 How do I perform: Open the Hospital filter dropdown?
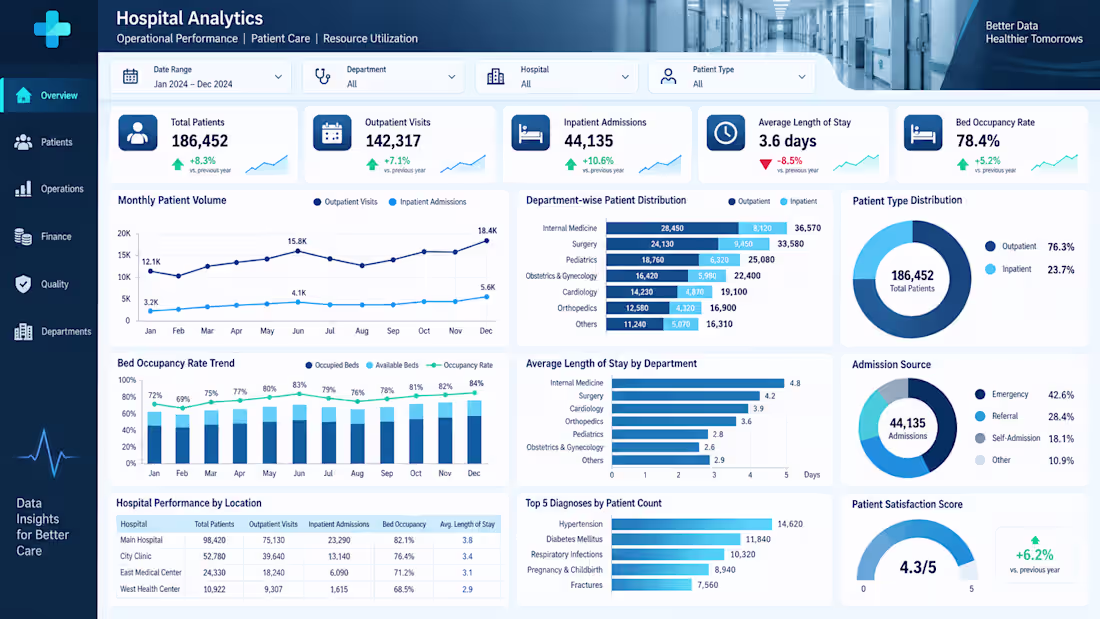[557, 77]
